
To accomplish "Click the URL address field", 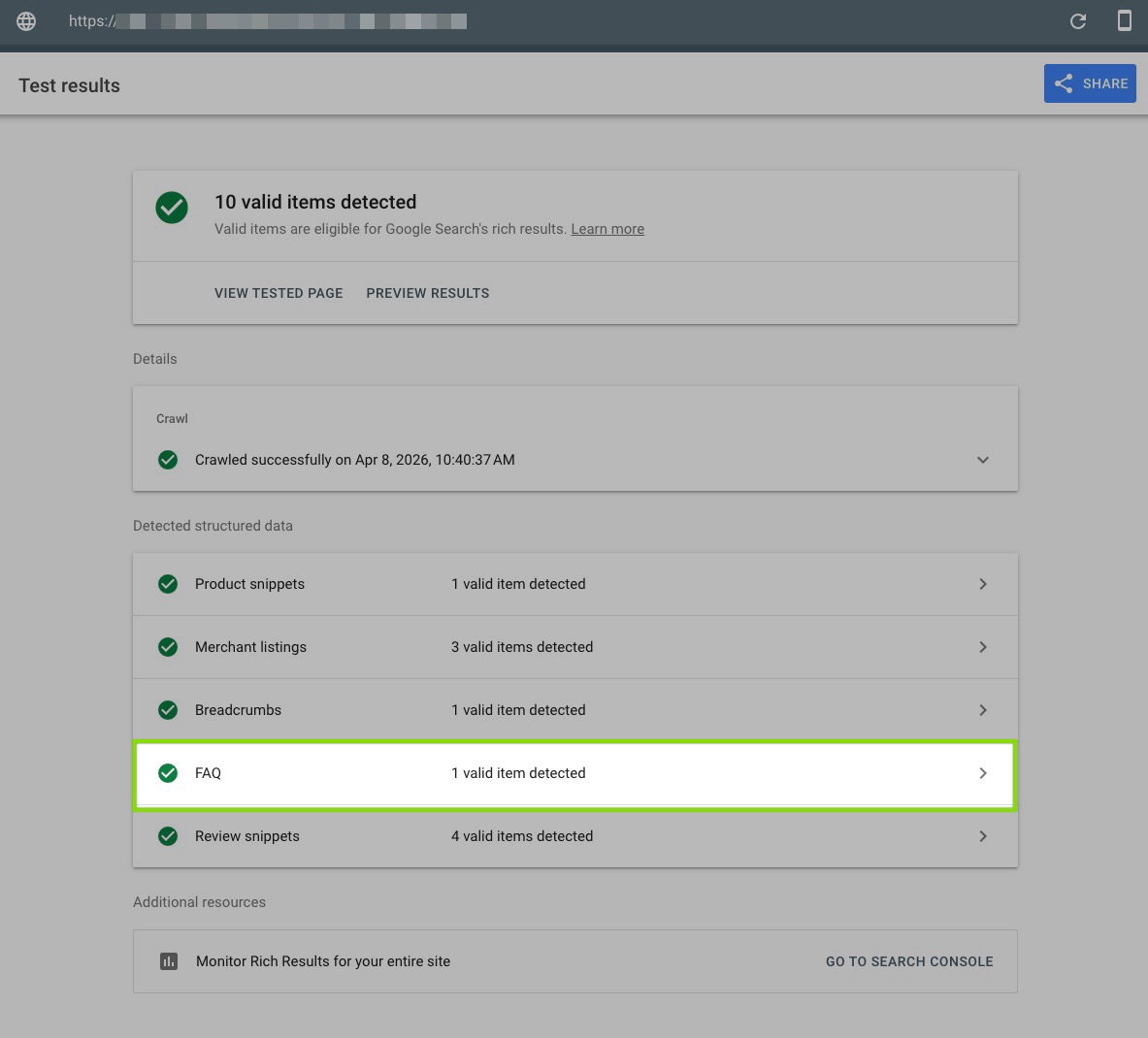I will pos(268,21).
